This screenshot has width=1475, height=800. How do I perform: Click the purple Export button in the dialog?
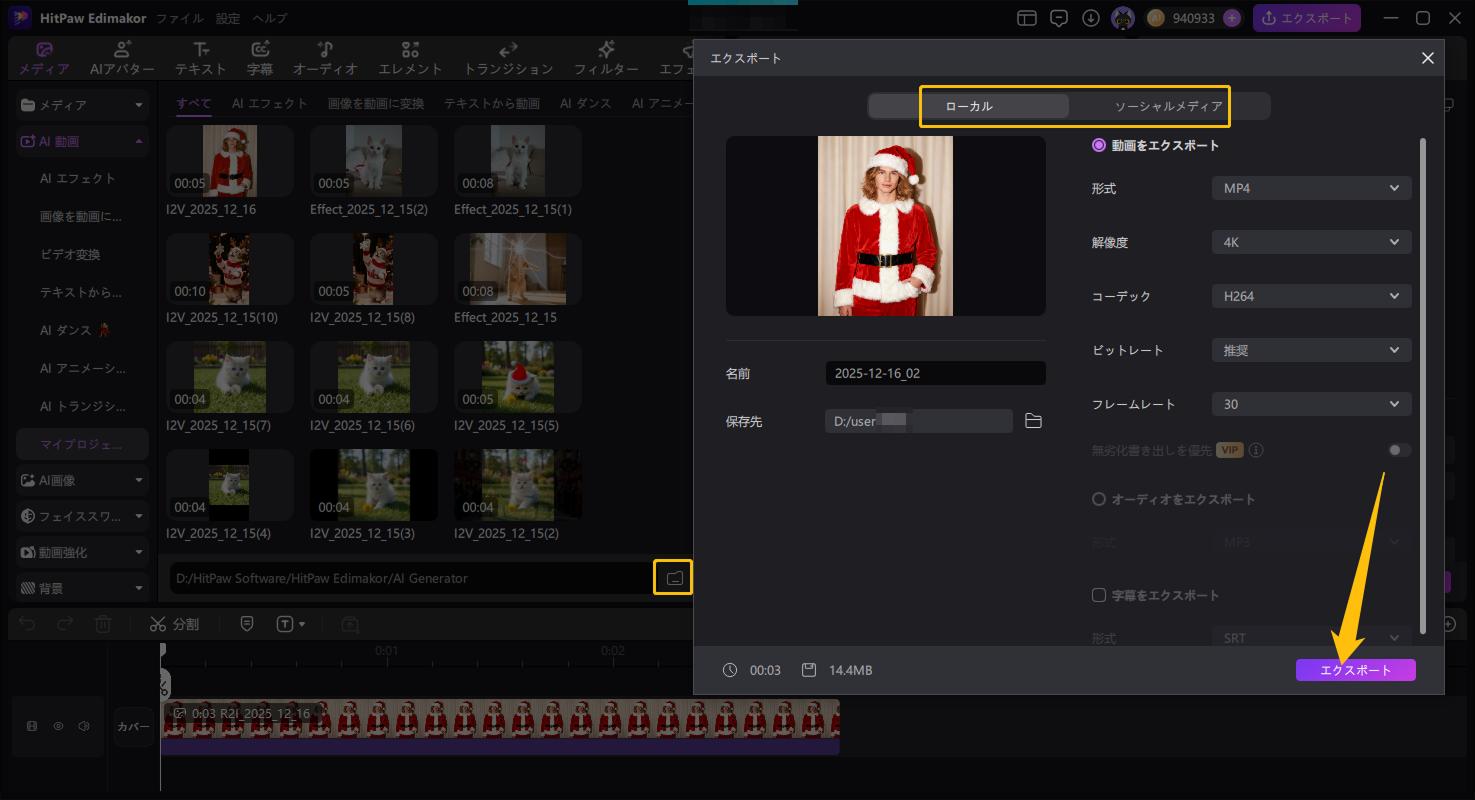point(1355,670)
